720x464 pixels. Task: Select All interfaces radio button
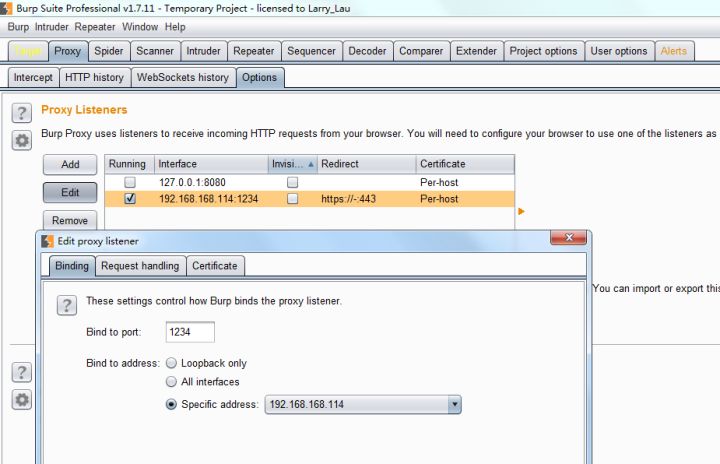point(171,382)
